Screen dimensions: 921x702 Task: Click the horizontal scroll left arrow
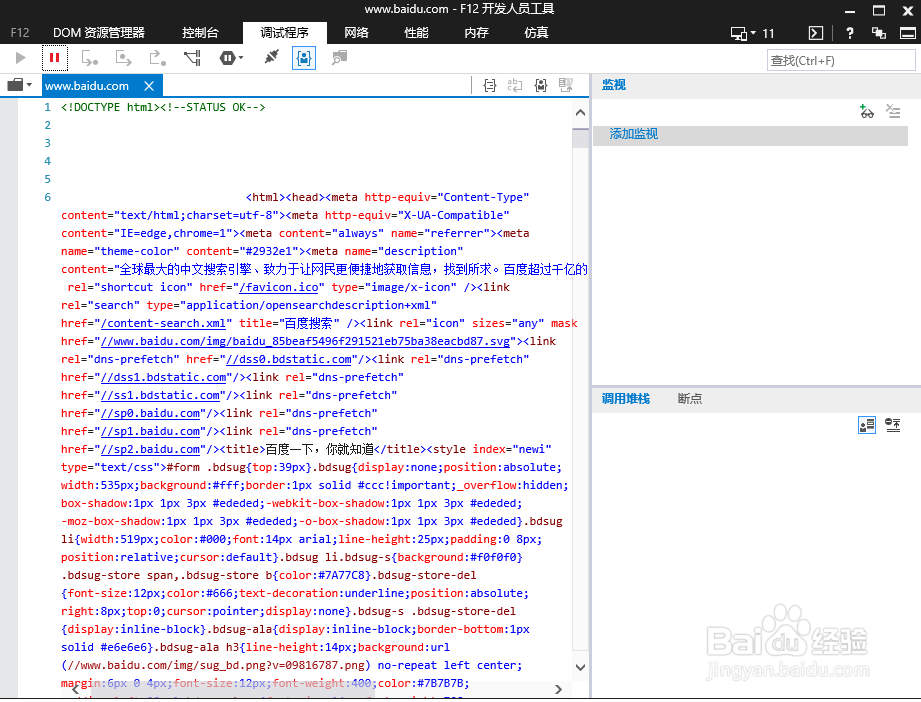[x=75, y=690]
